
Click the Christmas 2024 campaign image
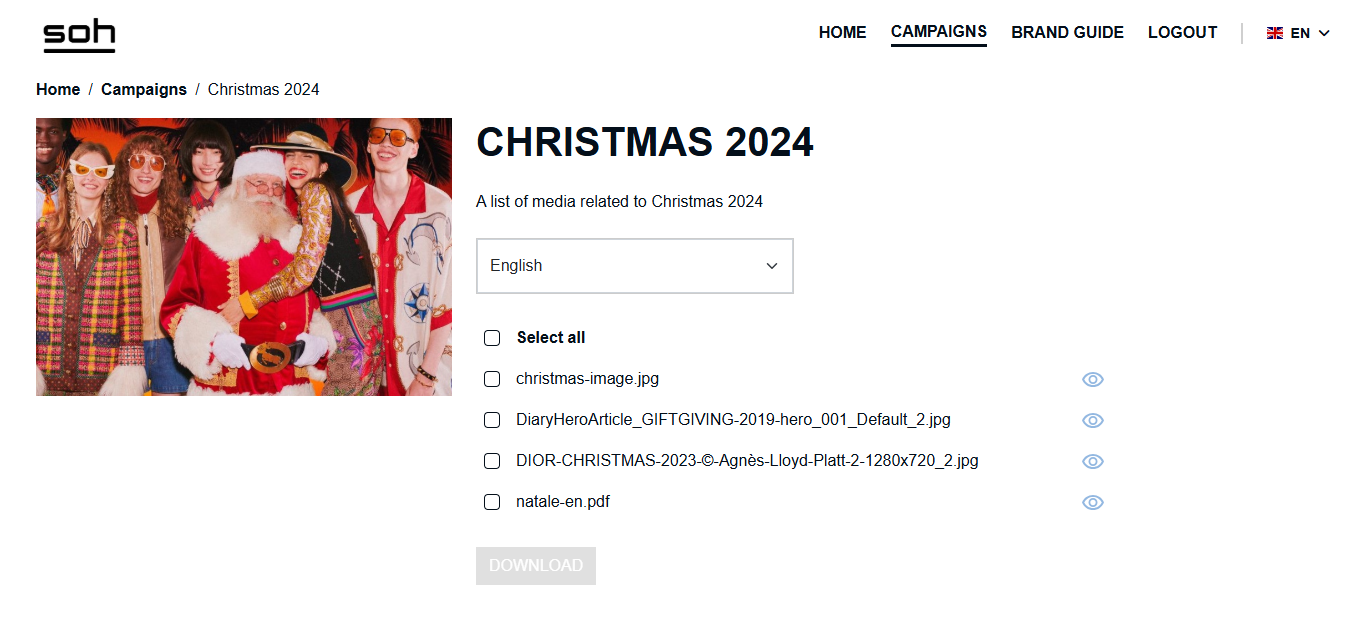[244, 257]
